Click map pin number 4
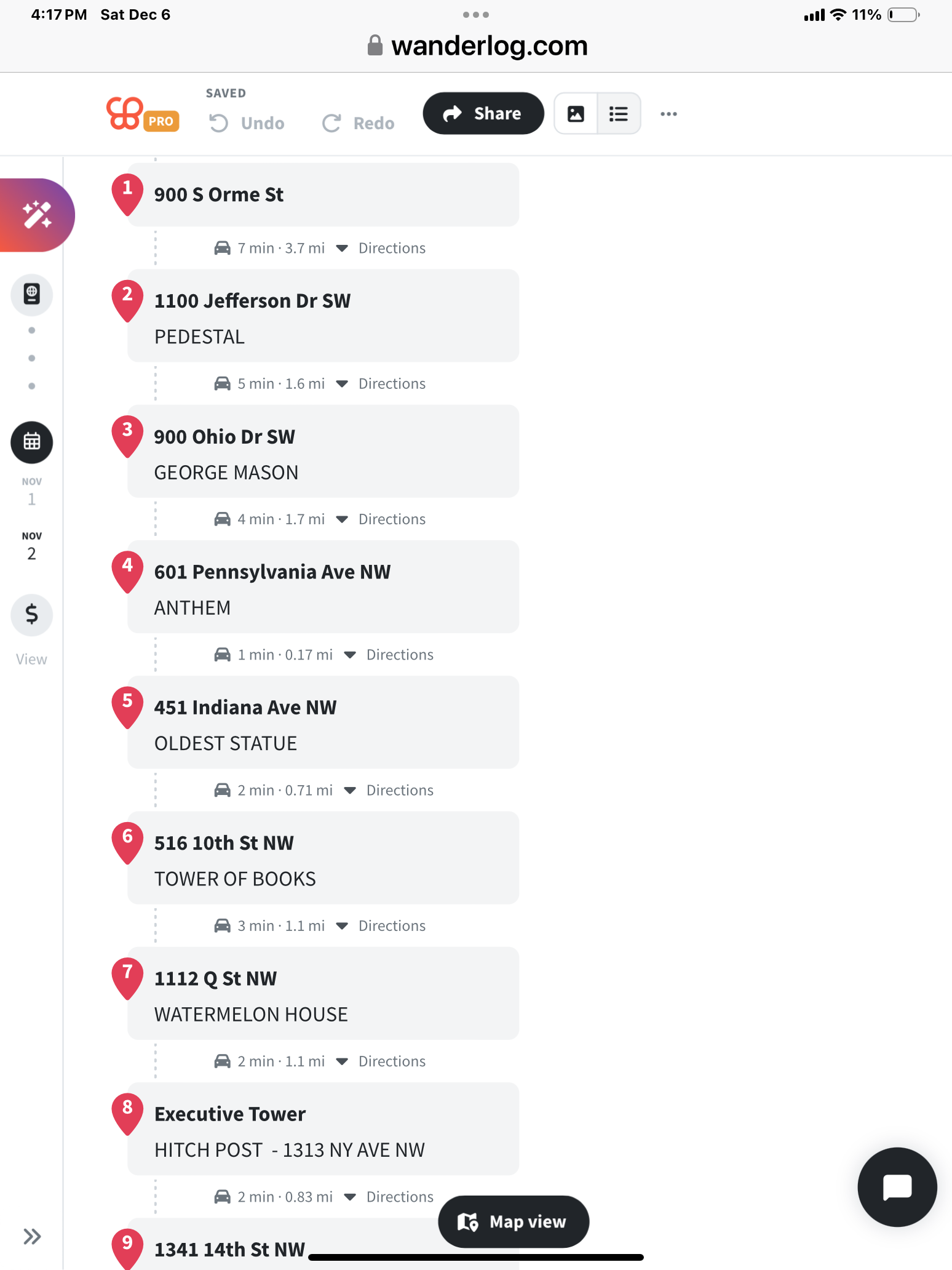This screenshot has width=952, height=1270. (x=127, y=570)
